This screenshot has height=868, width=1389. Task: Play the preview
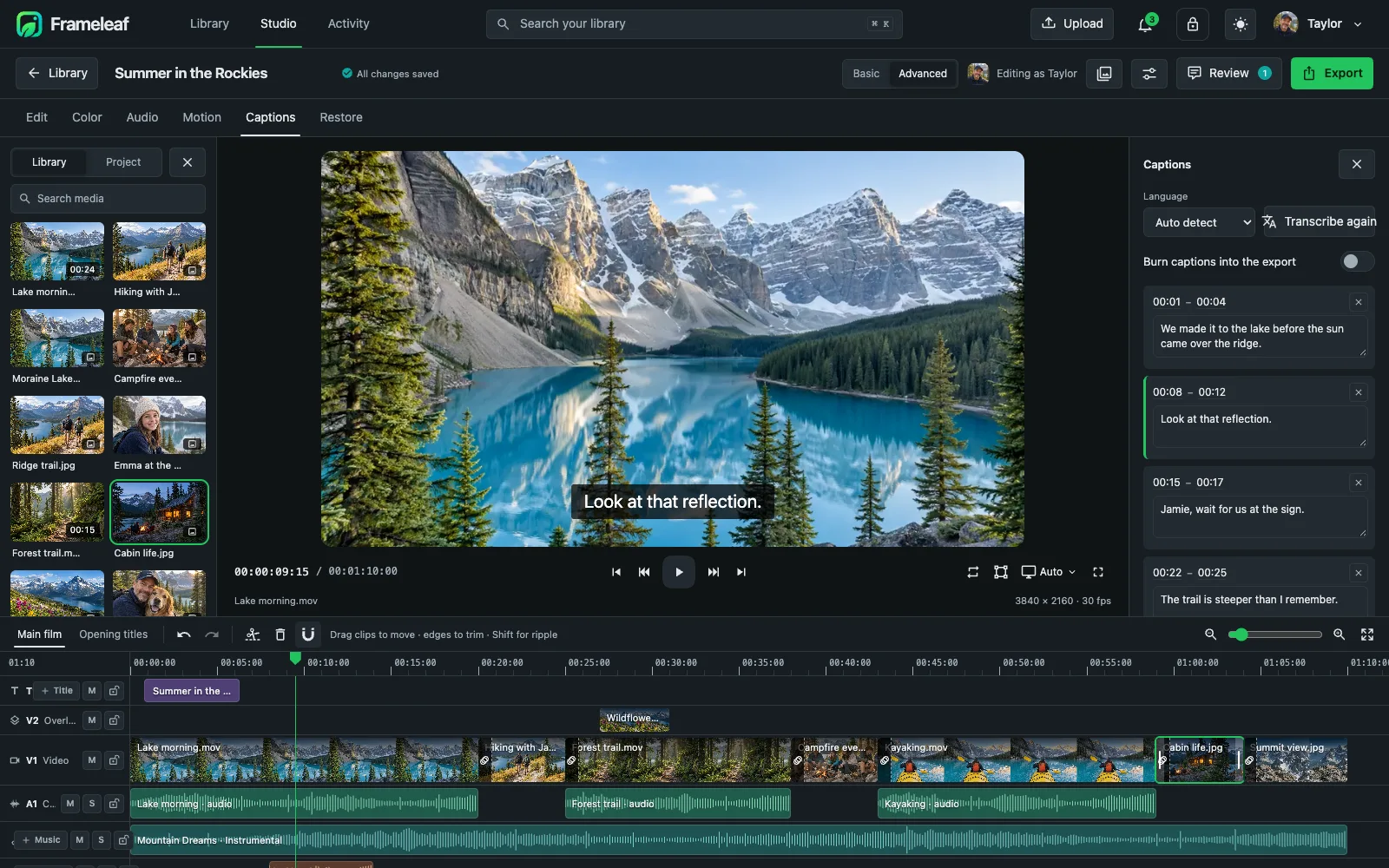(679, 572)
